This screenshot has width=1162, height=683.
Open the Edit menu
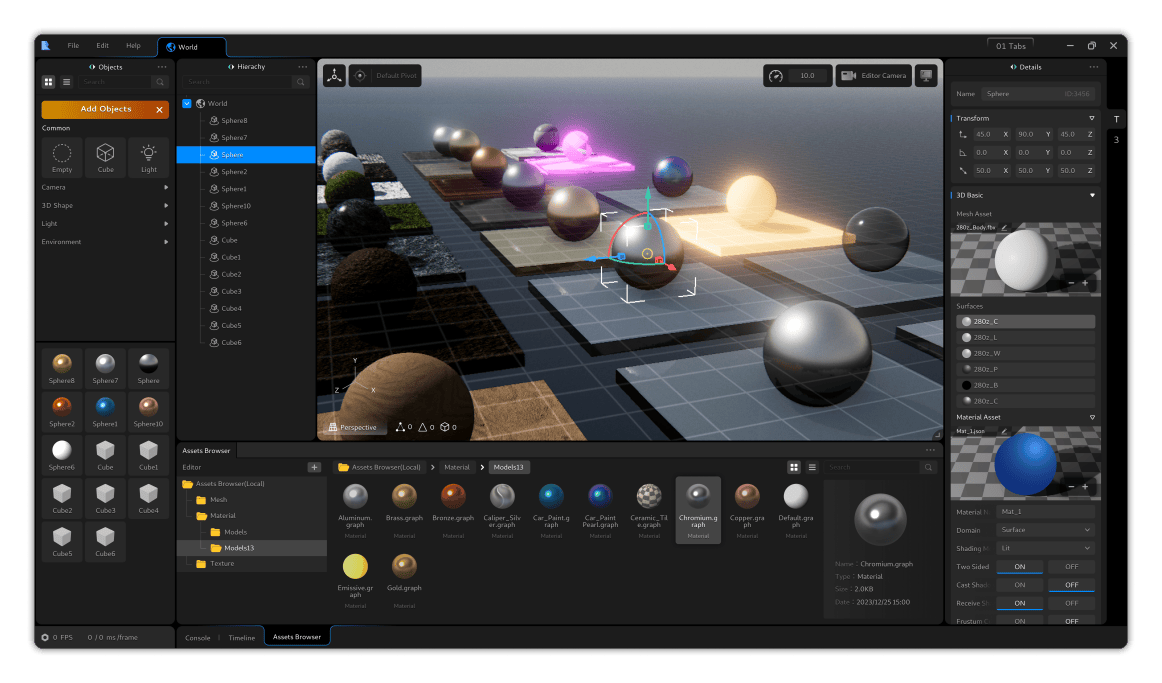[x=102, y=46]
